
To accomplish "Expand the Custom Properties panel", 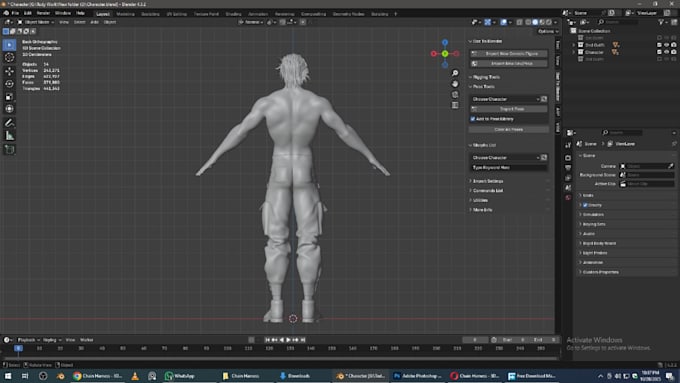I will (601, 272).
